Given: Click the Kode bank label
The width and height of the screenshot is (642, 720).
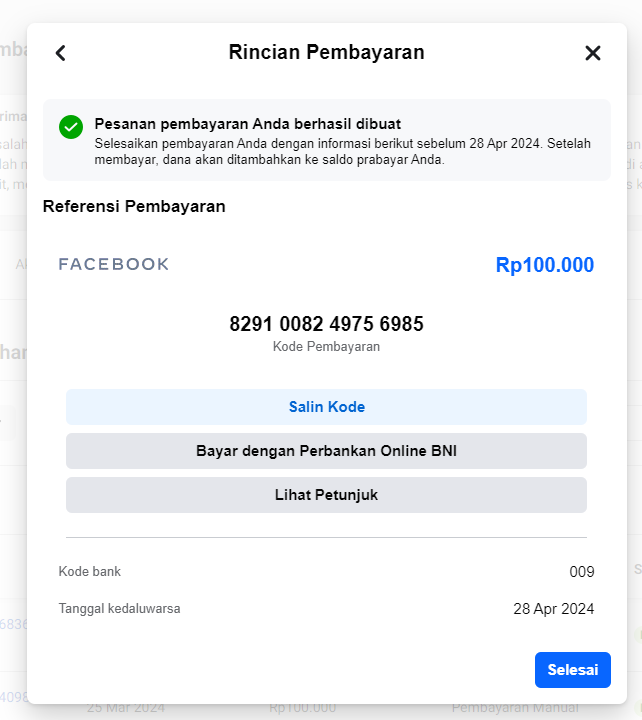Looking at the screenshot, I should coord(90,571).
